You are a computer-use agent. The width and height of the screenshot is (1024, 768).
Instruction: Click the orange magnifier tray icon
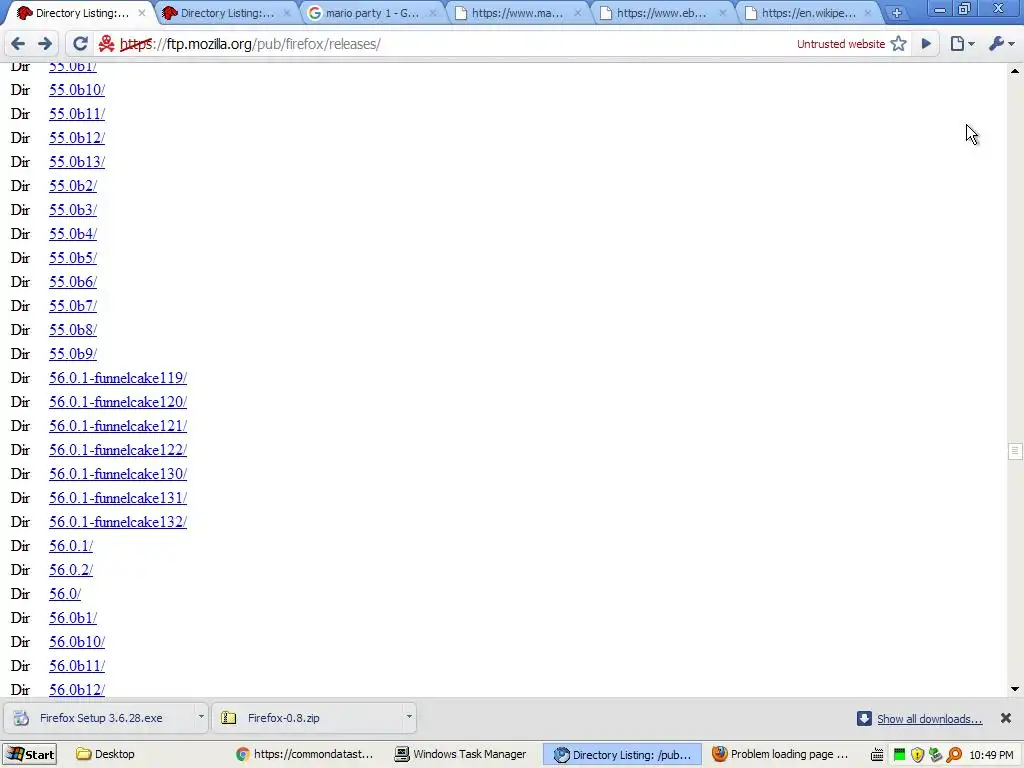pyautogui.click(x=955, y=755)
